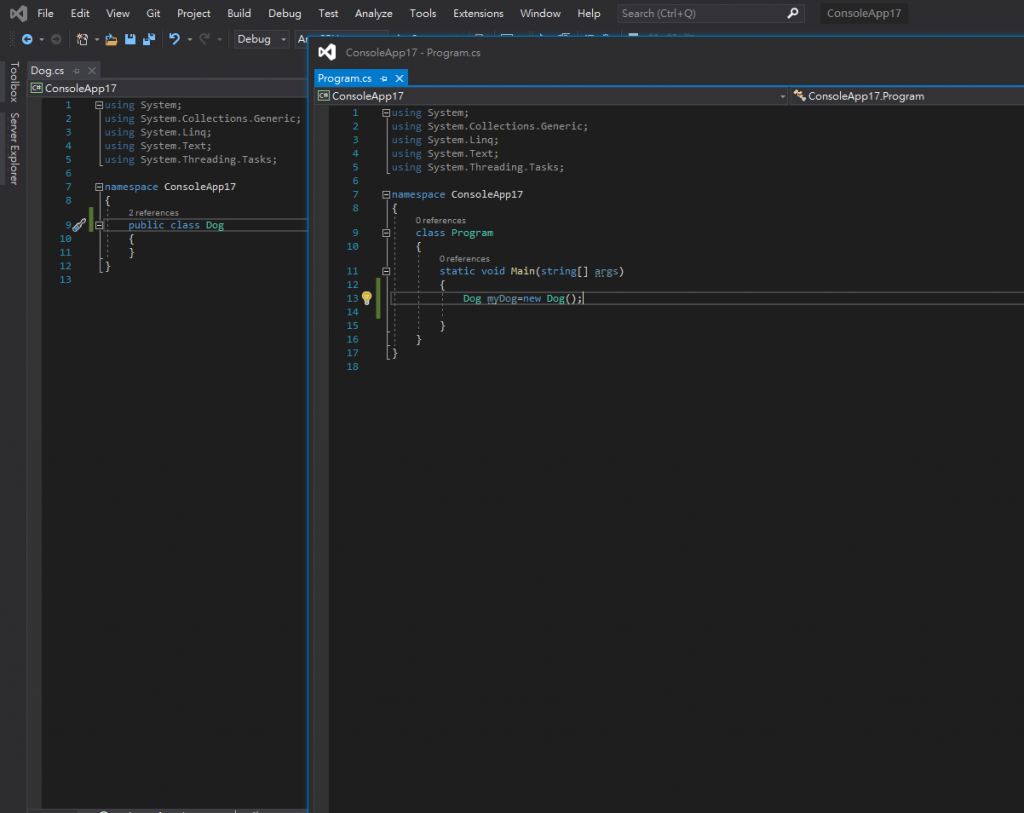Close the Program.cs tab
The width and height of the screenshot is (1024, 813).
pyautogui.click(x=399, y=78)
